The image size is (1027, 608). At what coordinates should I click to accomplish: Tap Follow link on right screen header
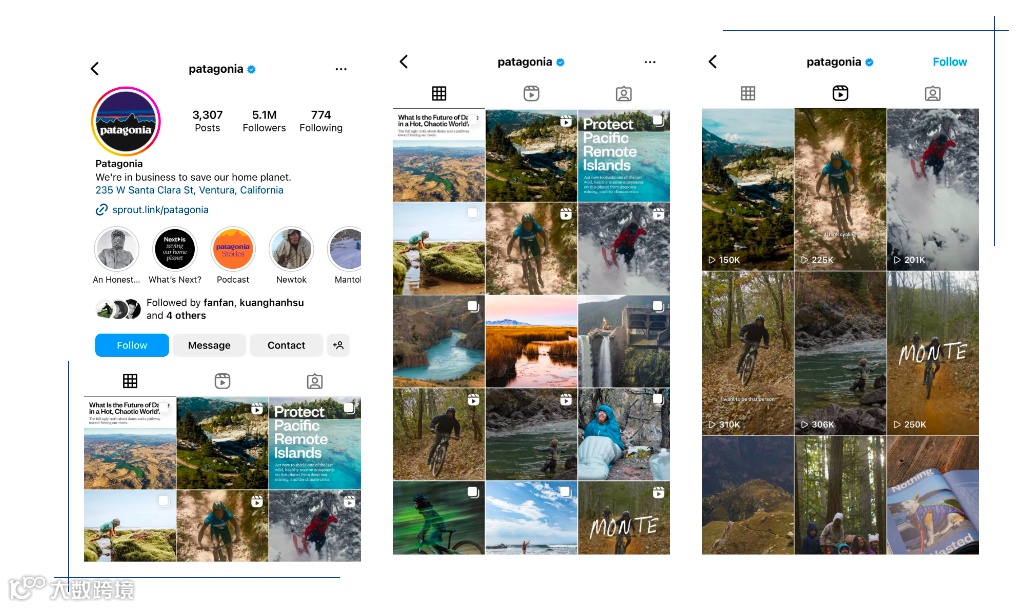[950, 62]
